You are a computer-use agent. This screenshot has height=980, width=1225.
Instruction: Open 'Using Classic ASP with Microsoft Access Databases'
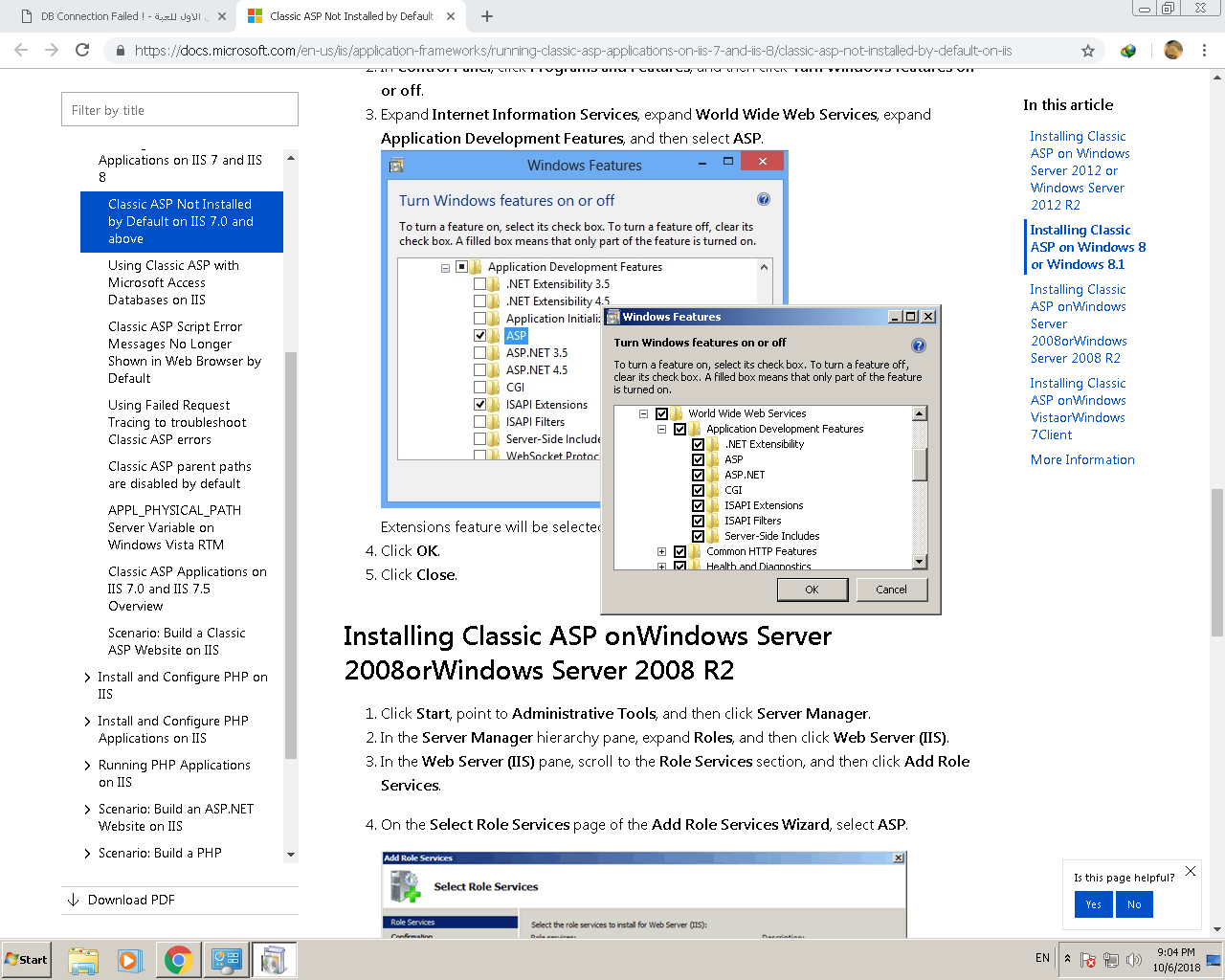coord(173,282)
